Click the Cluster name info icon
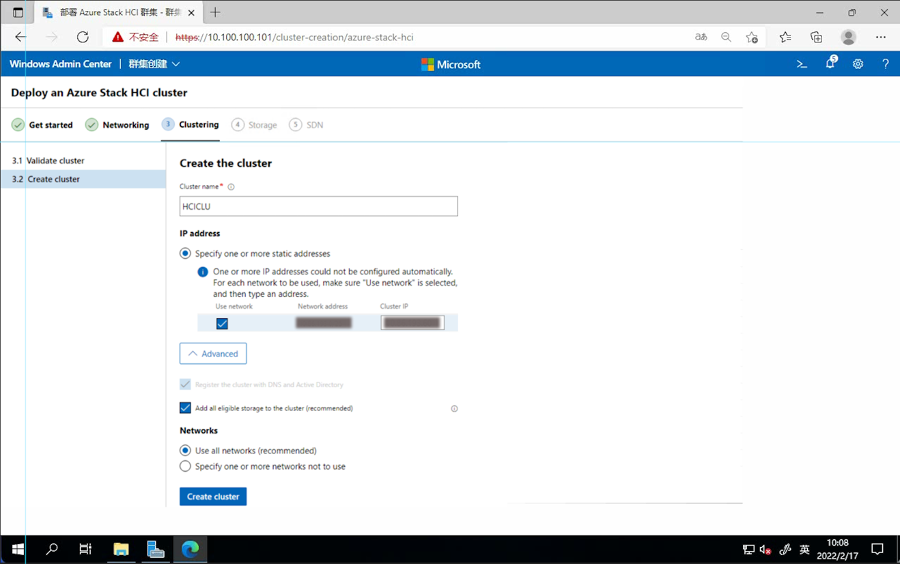The width and height of the screenshot is (902, 564). click(x=231, y=187)
